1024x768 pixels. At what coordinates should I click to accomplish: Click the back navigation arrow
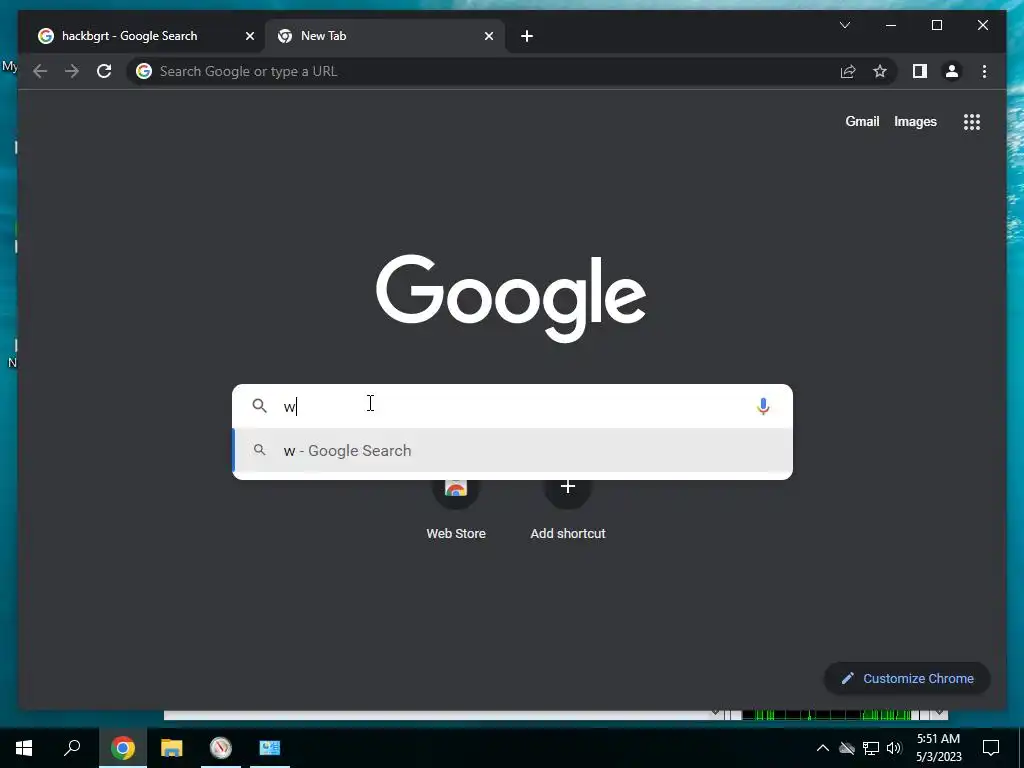(x=40, y=71)
